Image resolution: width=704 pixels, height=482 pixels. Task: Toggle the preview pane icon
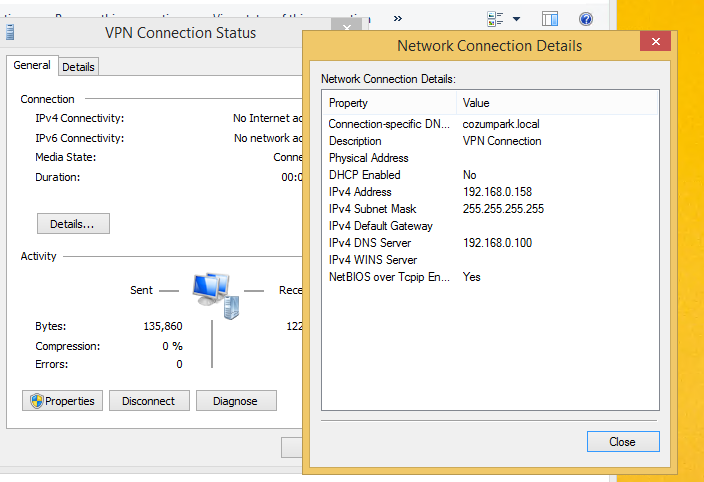coord(550,19)
